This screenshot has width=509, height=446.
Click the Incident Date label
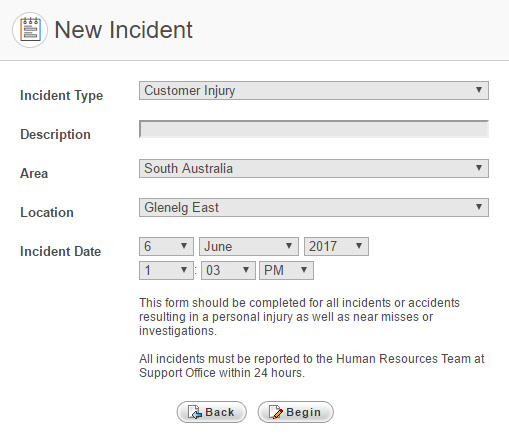(x=60, y=251)
